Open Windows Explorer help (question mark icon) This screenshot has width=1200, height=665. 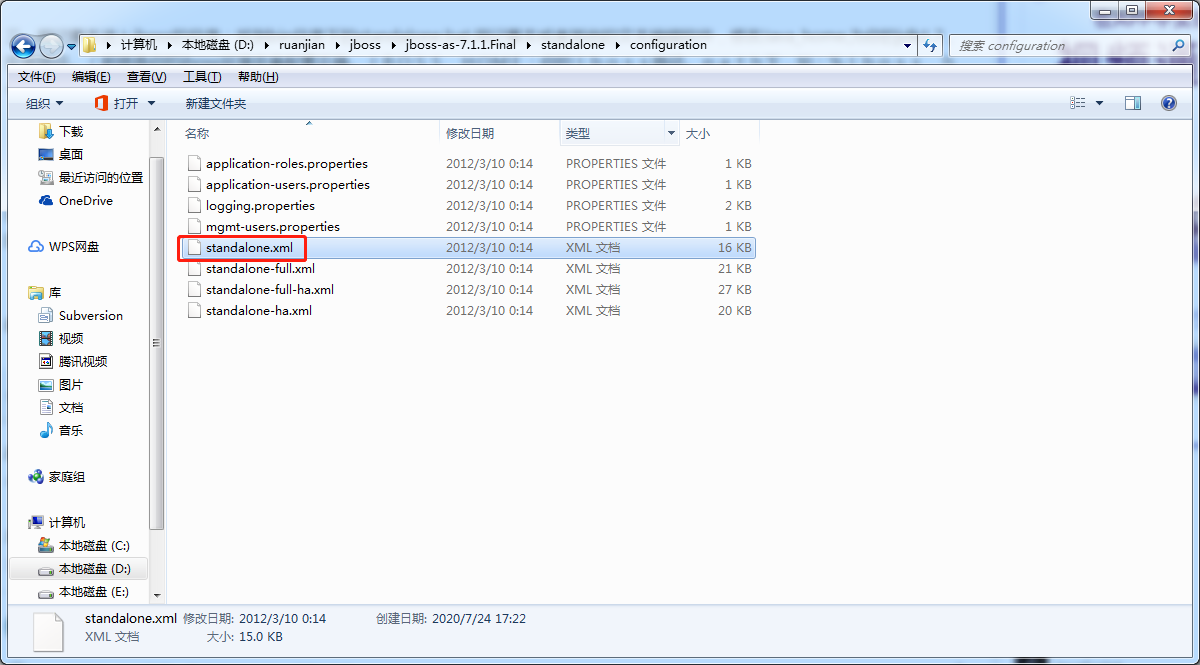[x=1168, y=102]
